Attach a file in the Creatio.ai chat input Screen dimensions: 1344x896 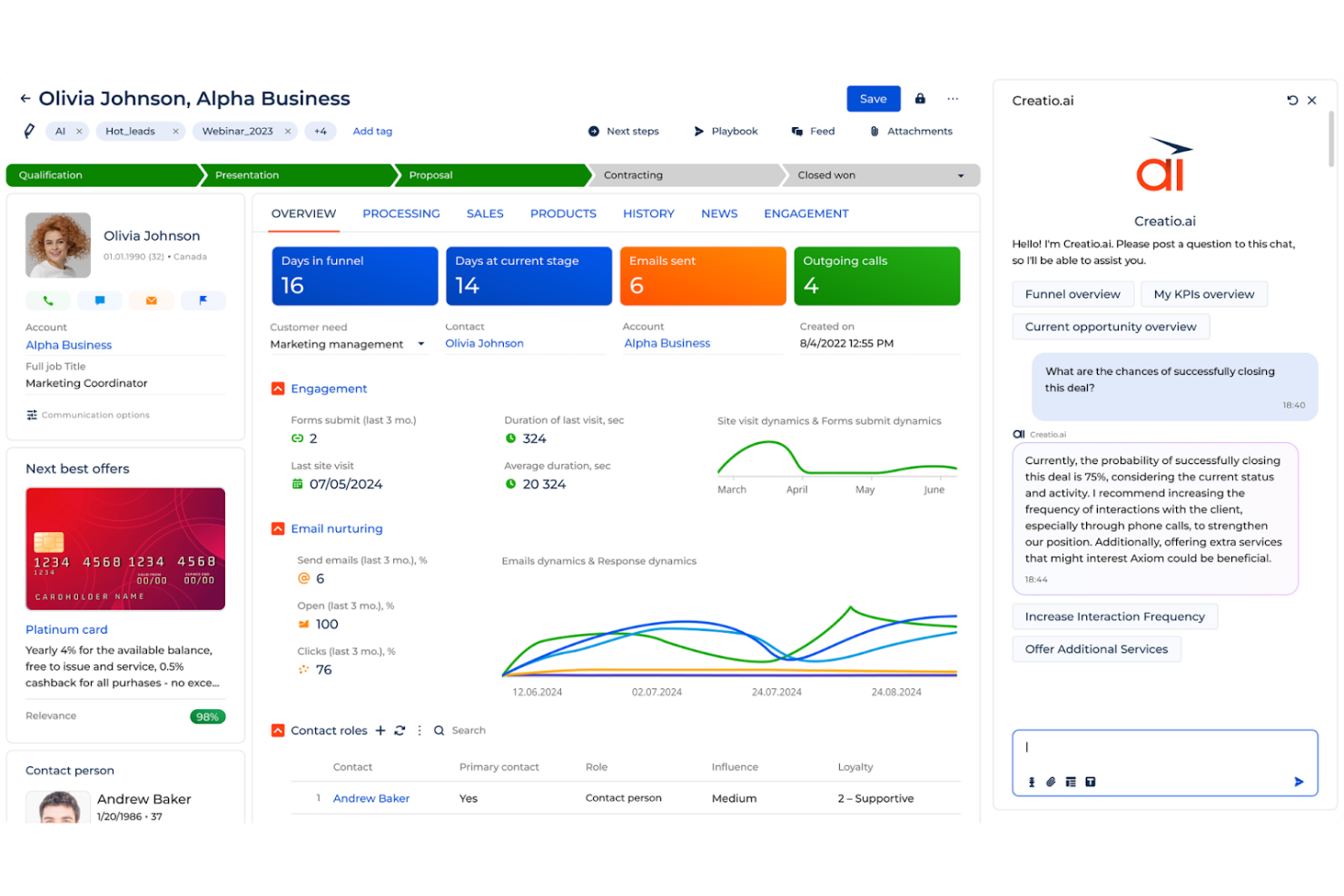(1052, 782)
